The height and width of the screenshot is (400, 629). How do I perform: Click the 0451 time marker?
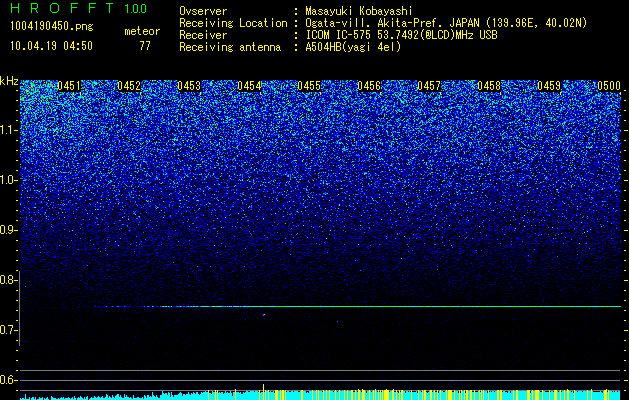point(69,86)
